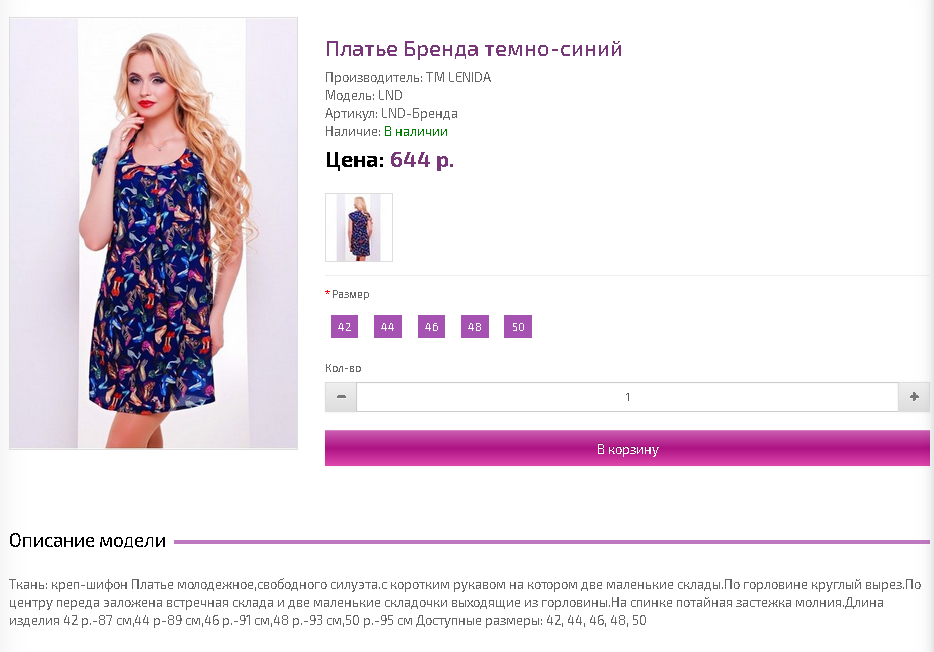Select size 48 button
The width and height of the screenshot is (934, 652).
pyautogui.click(x=475, y=326)
